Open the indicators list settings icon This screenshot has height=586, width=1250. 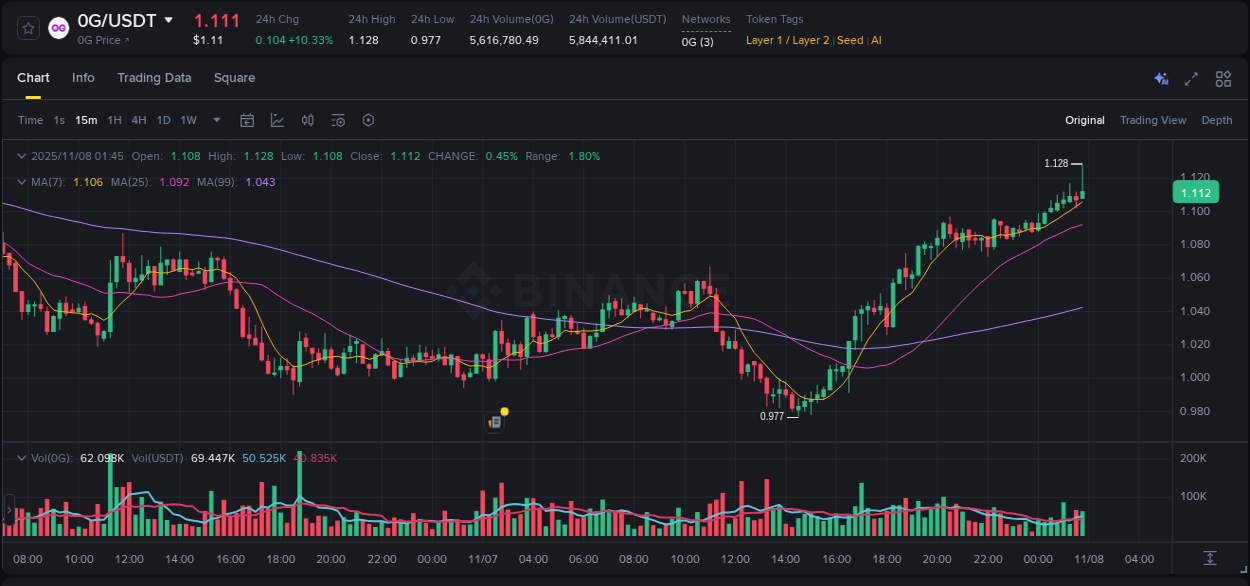coord(338,120)
